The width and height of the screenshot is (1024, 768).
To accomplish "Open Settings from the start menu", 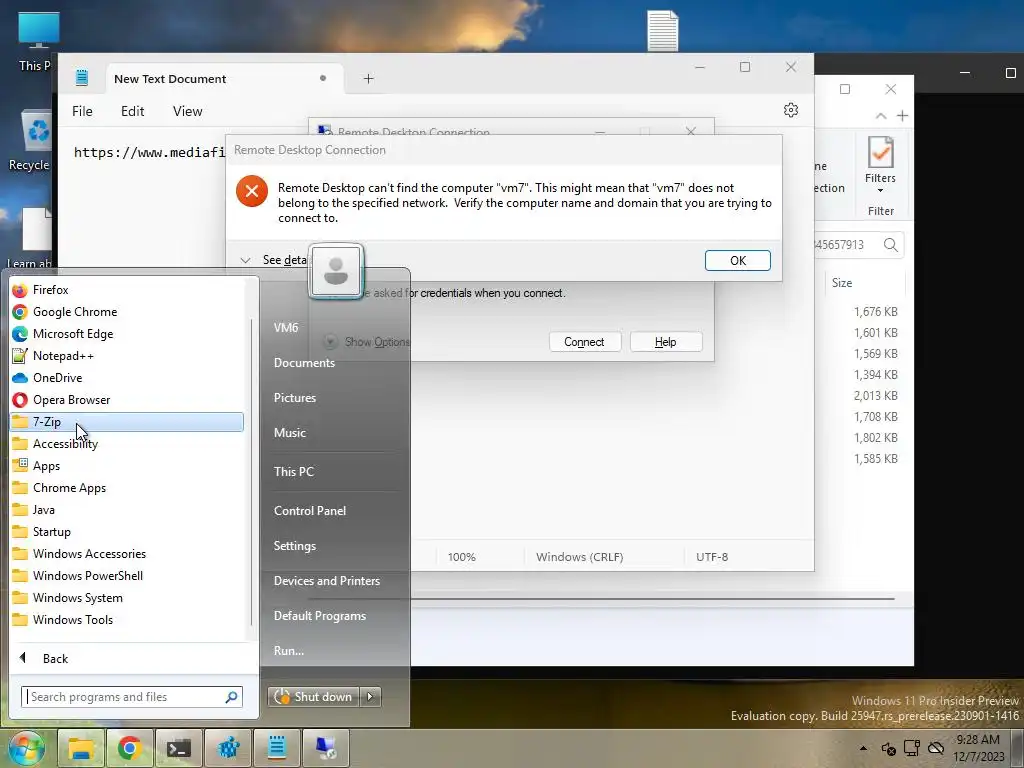I will (295, 546).
